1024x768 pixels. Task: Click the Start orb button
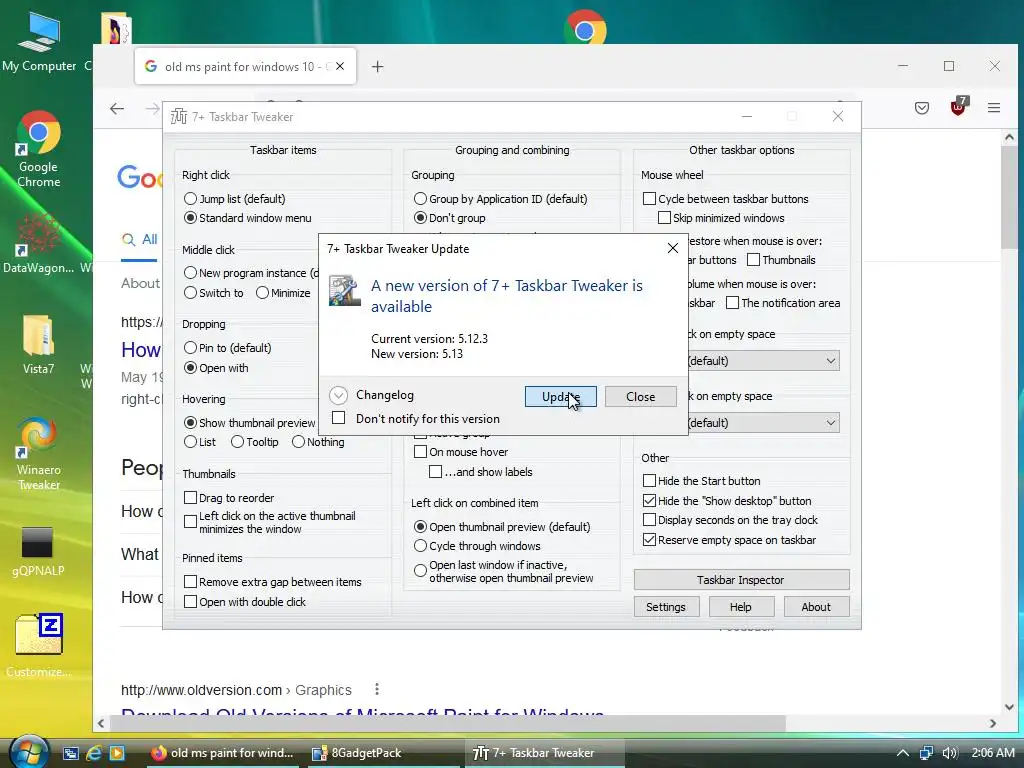pos(27,751)
